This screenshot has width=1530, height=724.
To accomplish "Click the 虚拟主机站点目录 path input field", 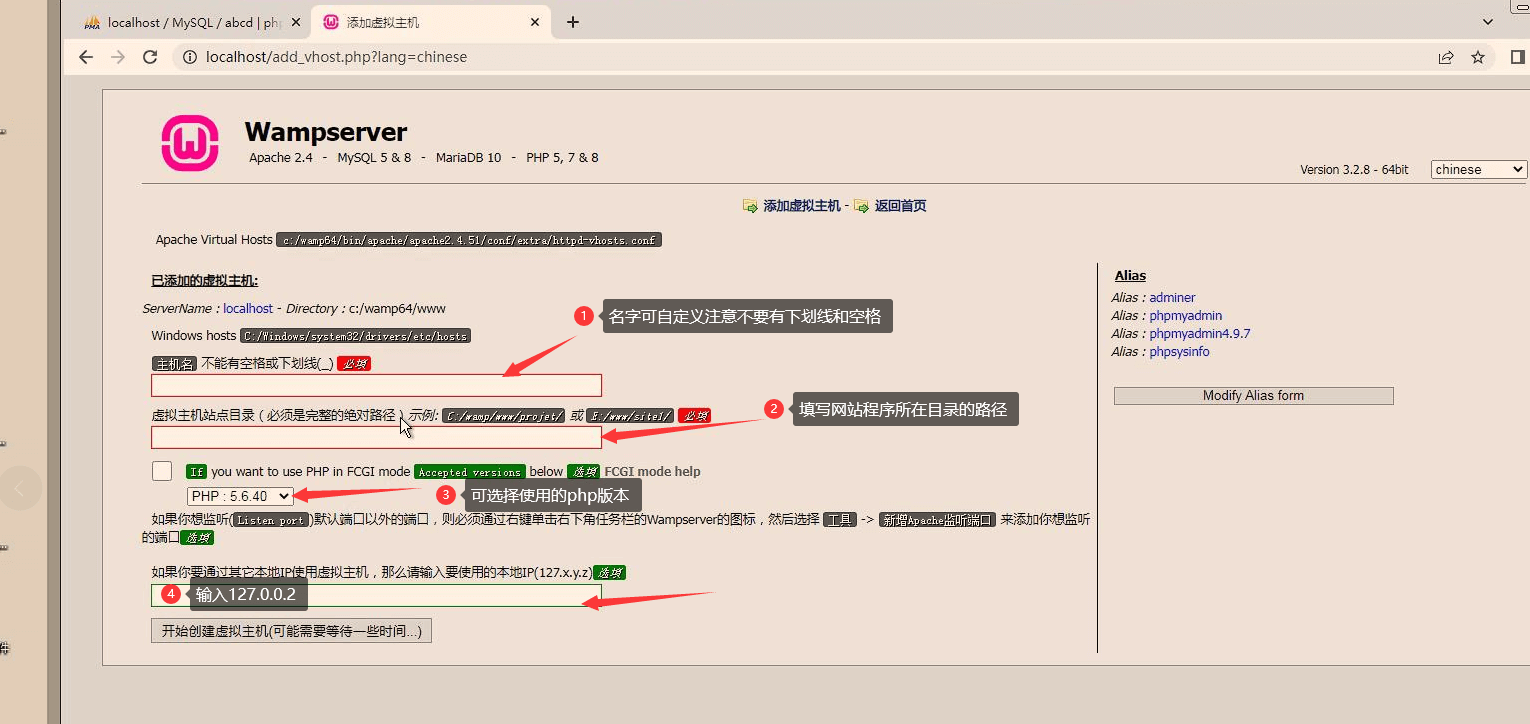I will (x=376, y=437).
